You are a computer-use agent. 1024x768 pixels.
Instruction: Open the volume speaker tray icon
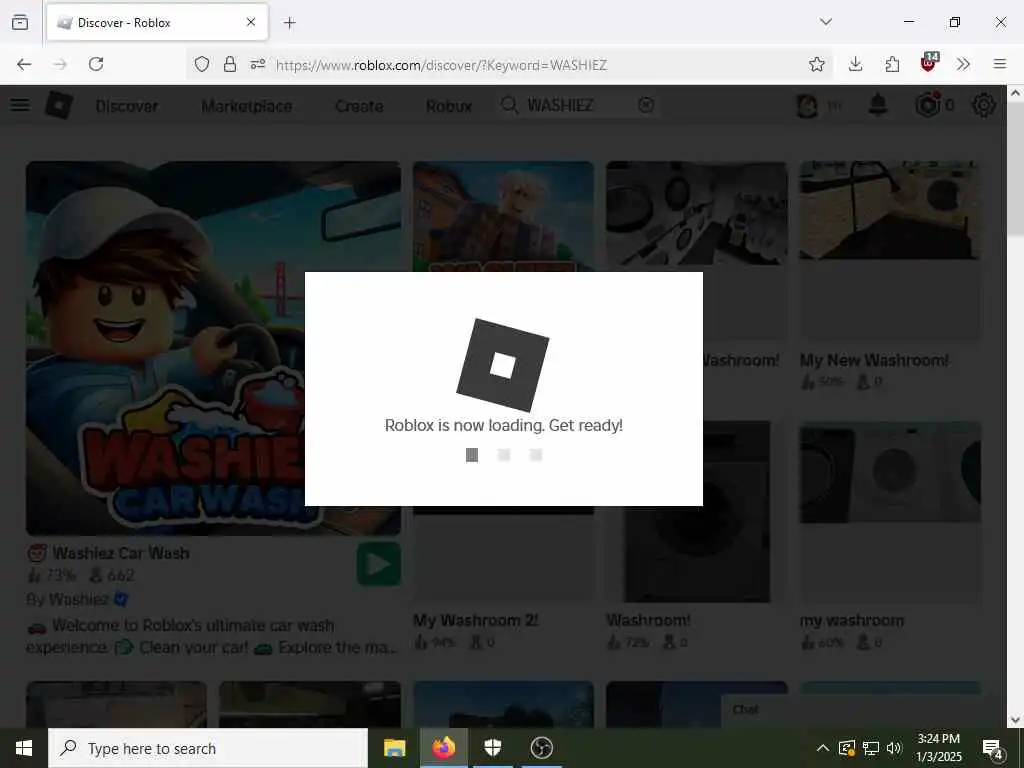pyautogui.click(x=894, y=748)
